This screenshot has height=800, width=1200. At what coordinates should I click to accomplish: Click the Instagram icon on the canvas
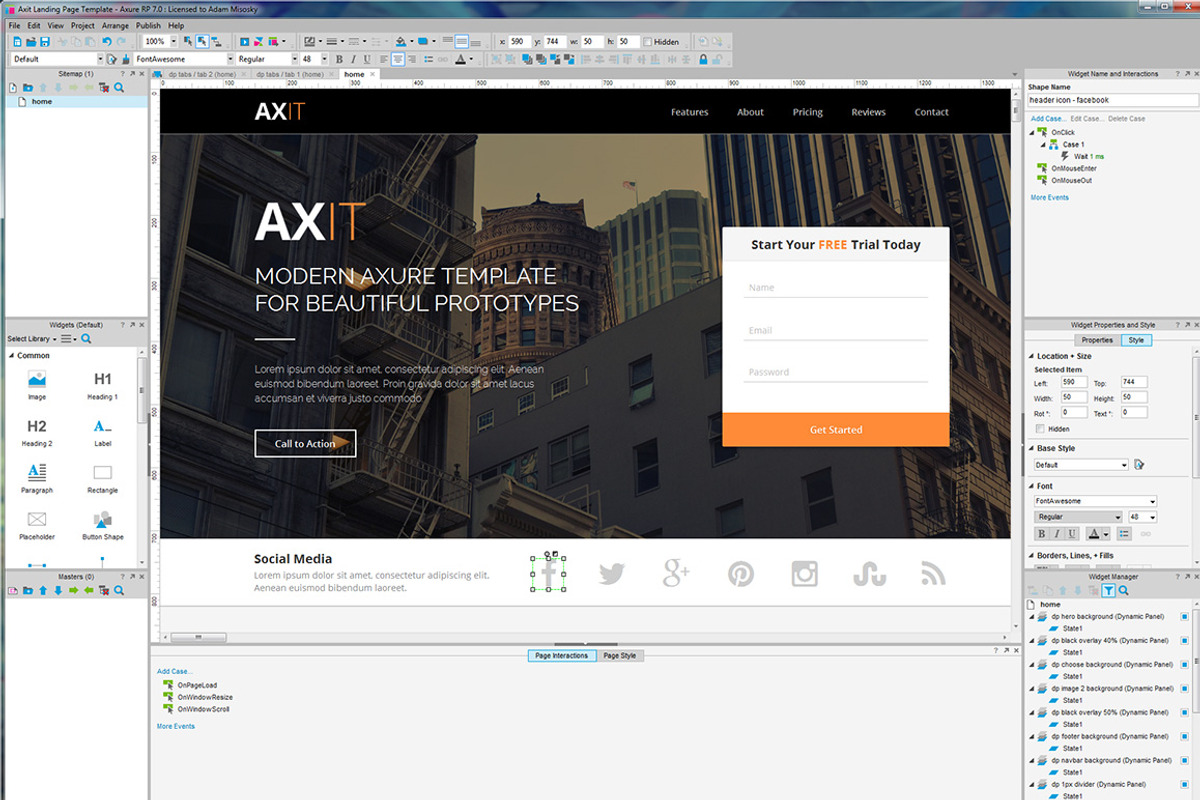click(x=805, y=573)
